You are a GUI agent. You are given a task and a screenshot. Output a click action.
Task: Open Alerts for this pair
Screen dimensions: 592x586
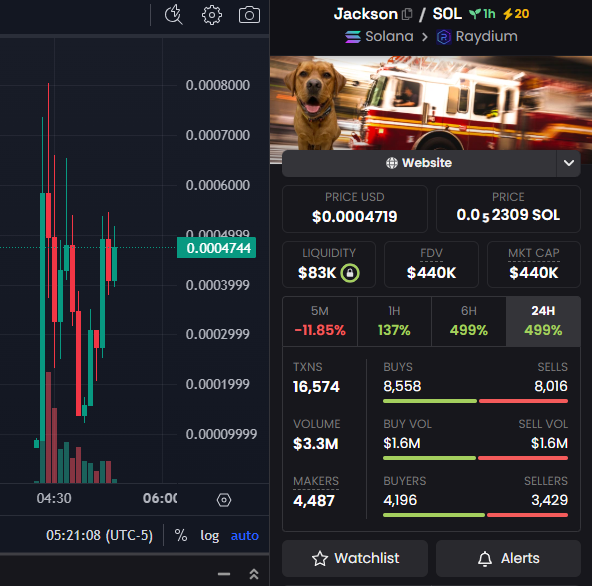(x=508, y=558)
